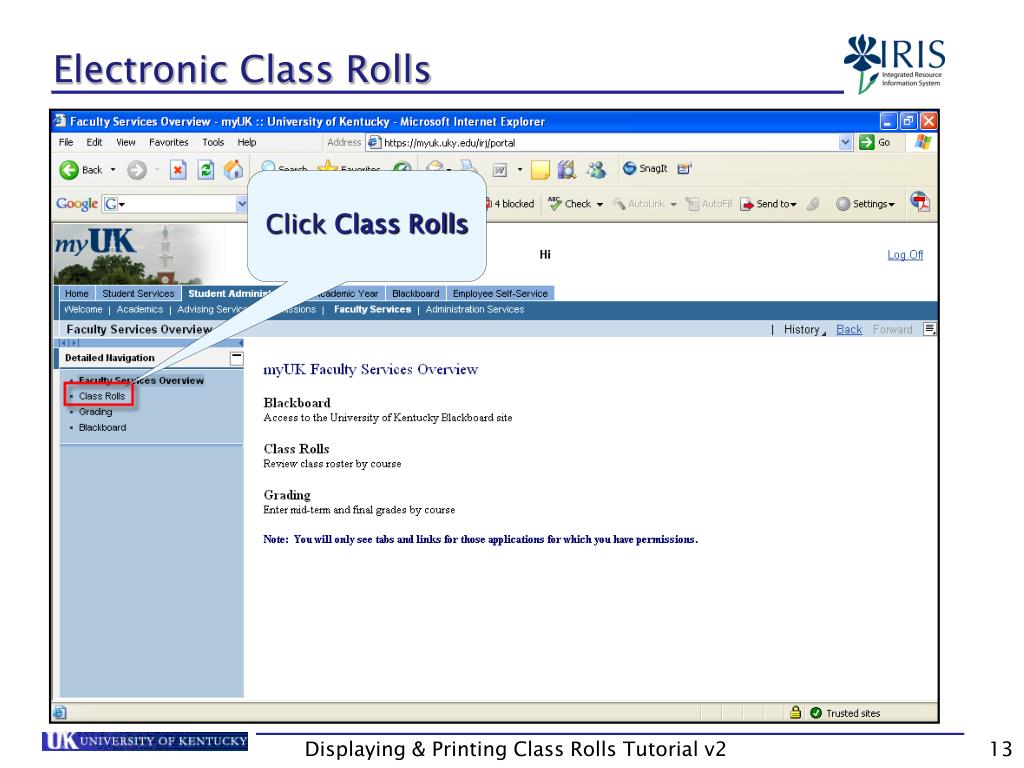Switch to the Blackboard top tab
1024x768 pixels.
[x=415, y=294]
